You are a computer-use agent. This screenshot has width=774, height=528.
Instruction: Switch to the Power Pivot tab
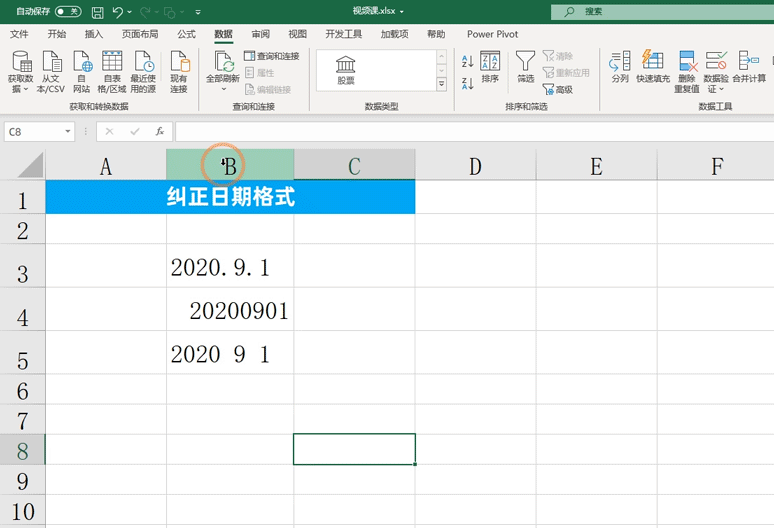click(x=493, y=34)
